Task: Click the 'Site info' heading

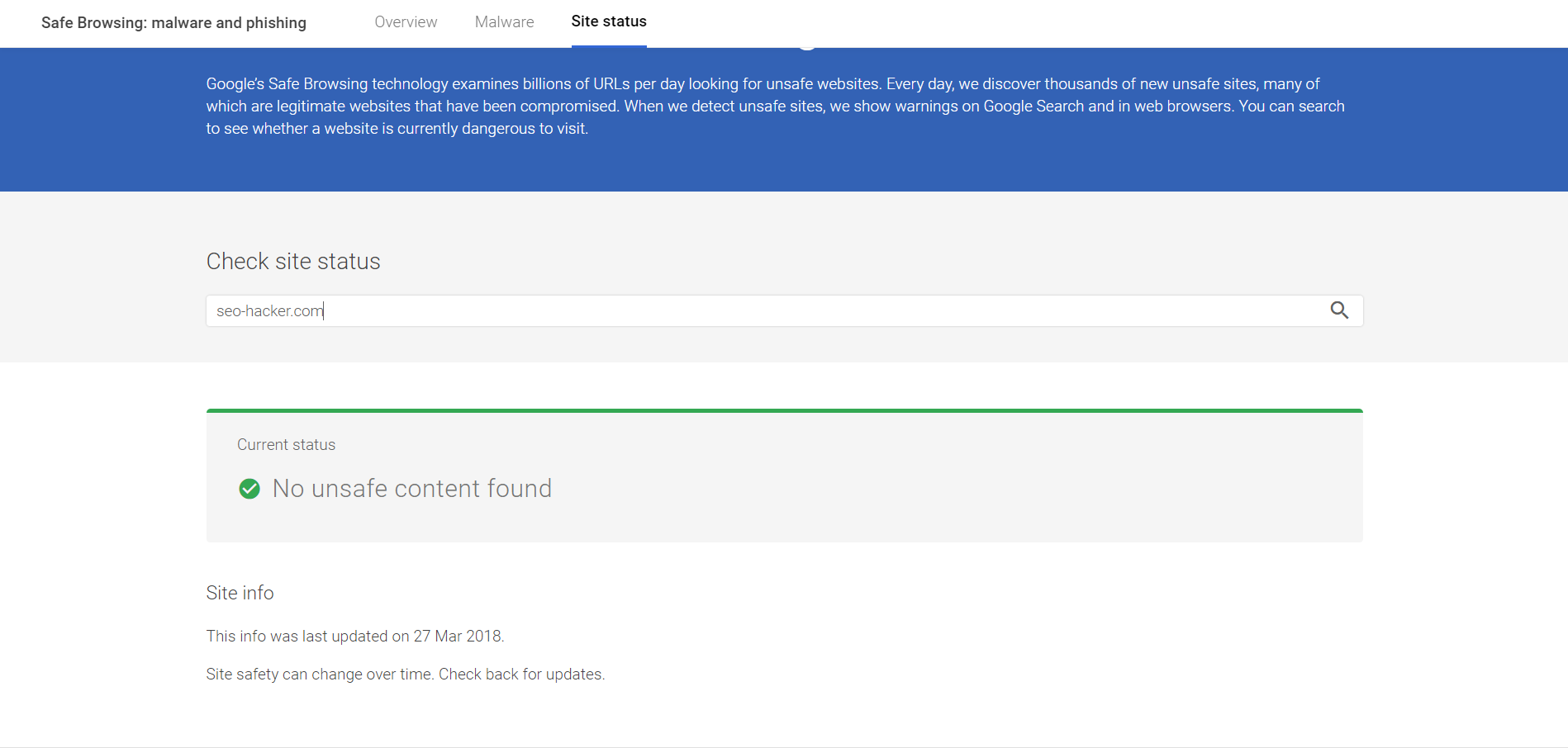Action: pyautogui.click(x=240, y=593)
